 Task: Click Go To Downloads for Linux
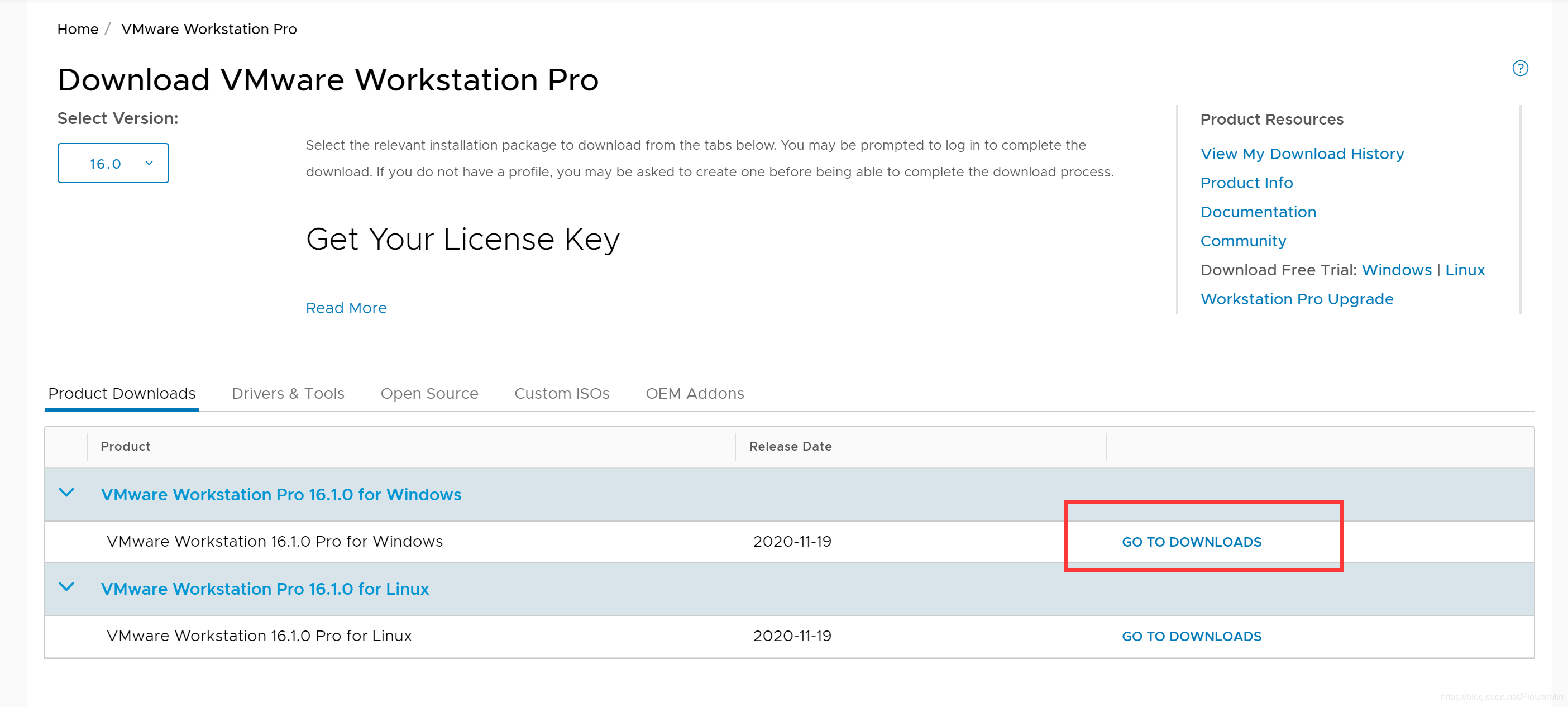point(1191,637)
